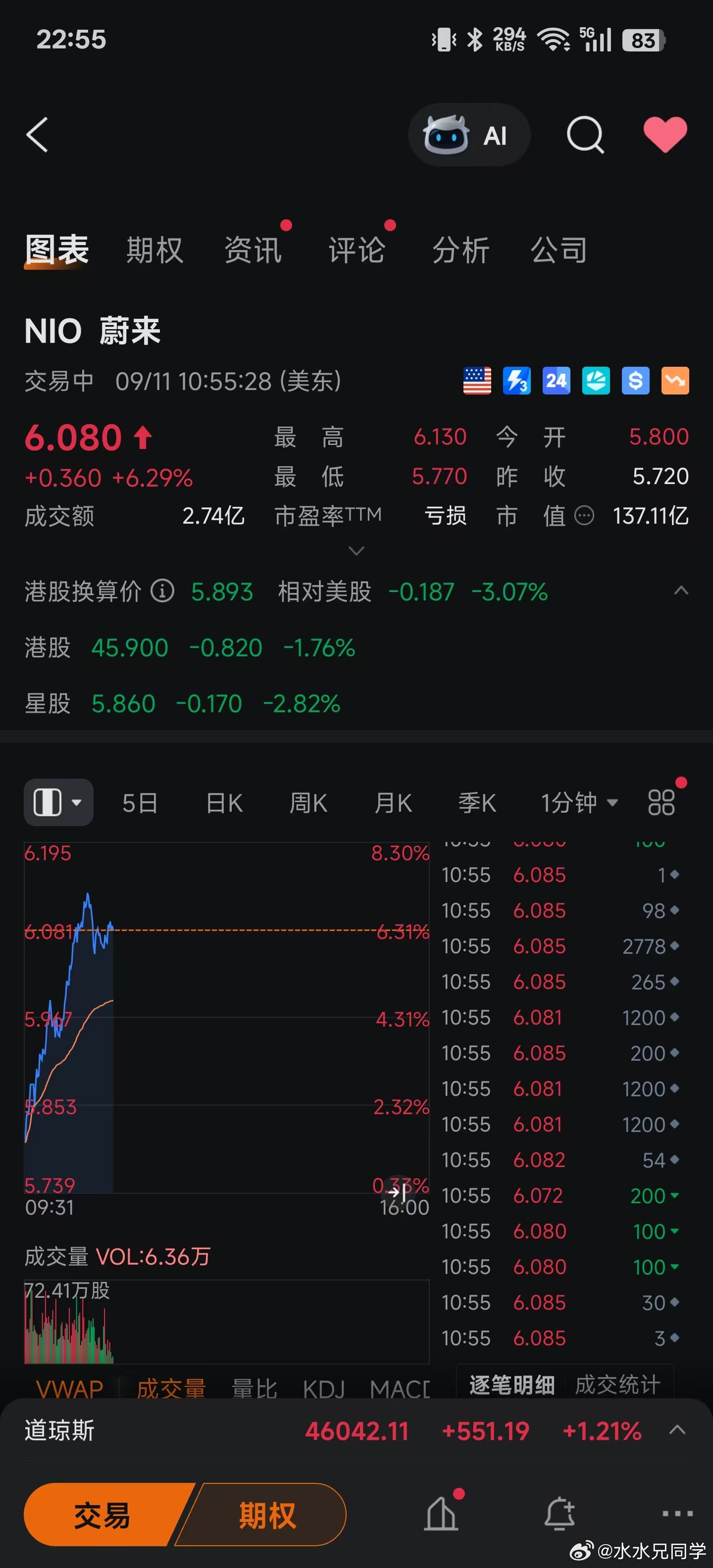This screenshot has height=1568, width=713.
Task: Open the 1分钟 interval dropdown
Action: click(x=579, y=802)
